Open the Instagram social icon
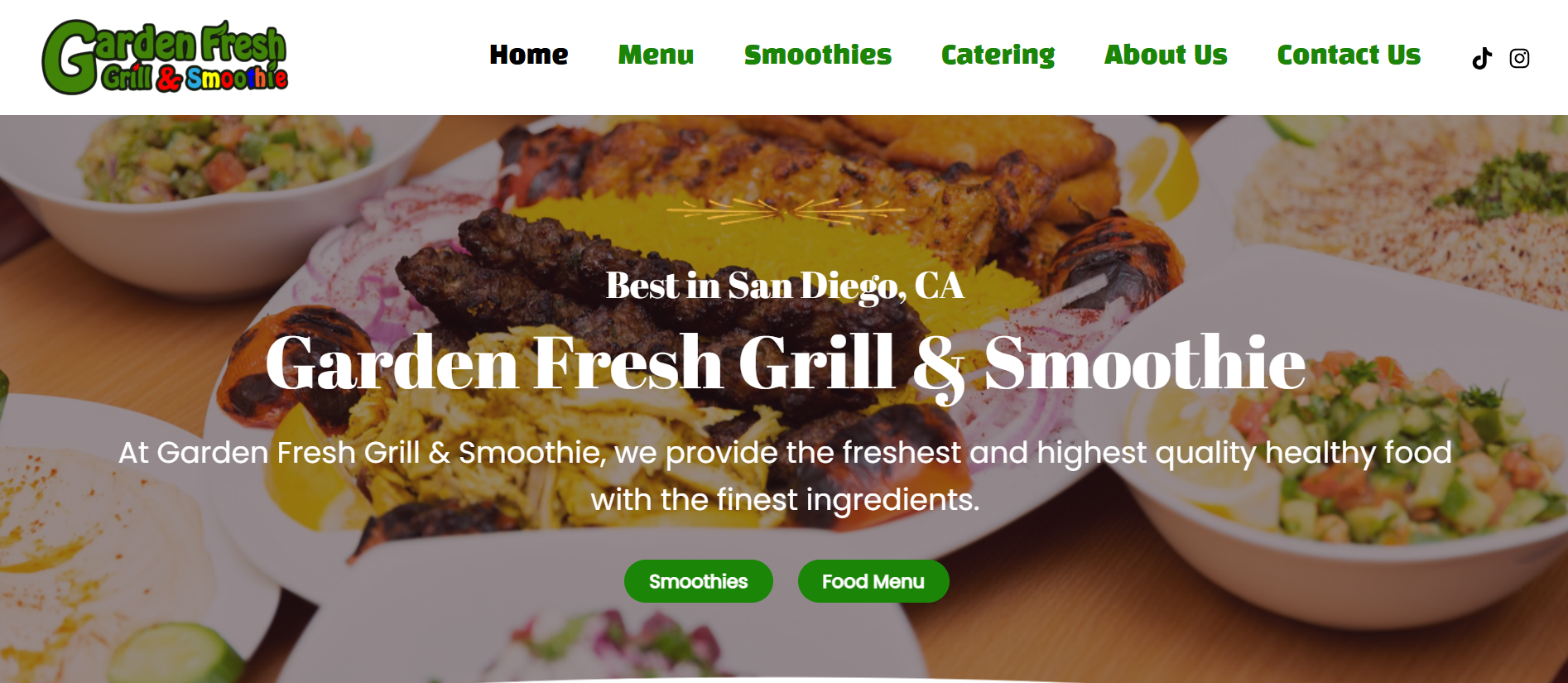1568x683 pixels. click(1519, 59)
